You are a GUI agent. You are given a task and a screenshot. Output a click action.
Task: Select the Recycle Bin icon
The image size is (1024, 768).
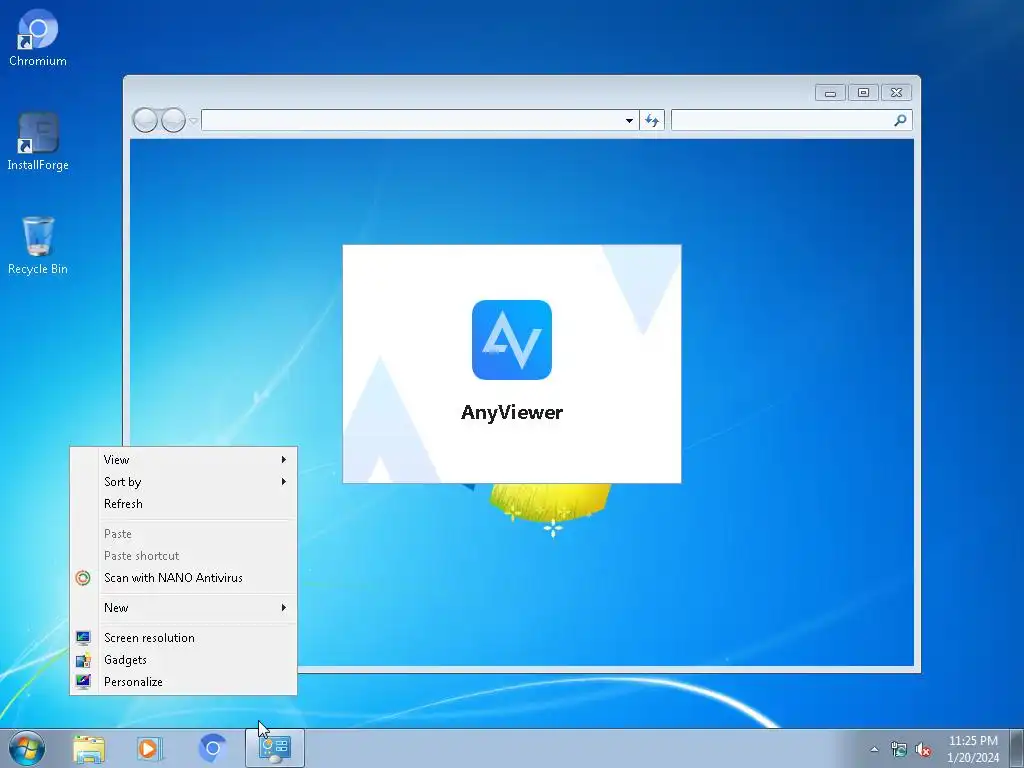38,246
